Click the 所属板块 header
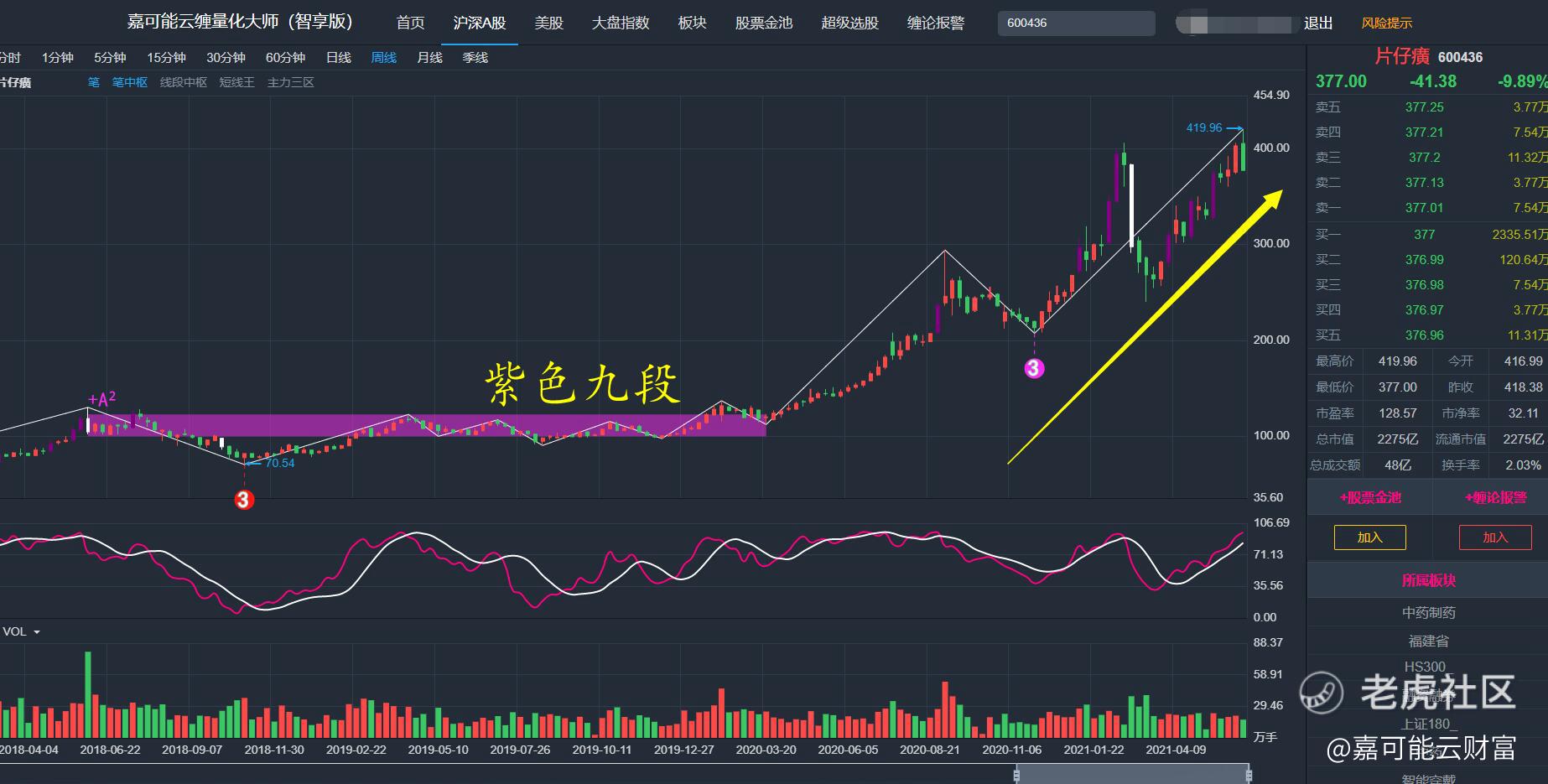The image size is (1548, 784). (x=1429, y=580)
